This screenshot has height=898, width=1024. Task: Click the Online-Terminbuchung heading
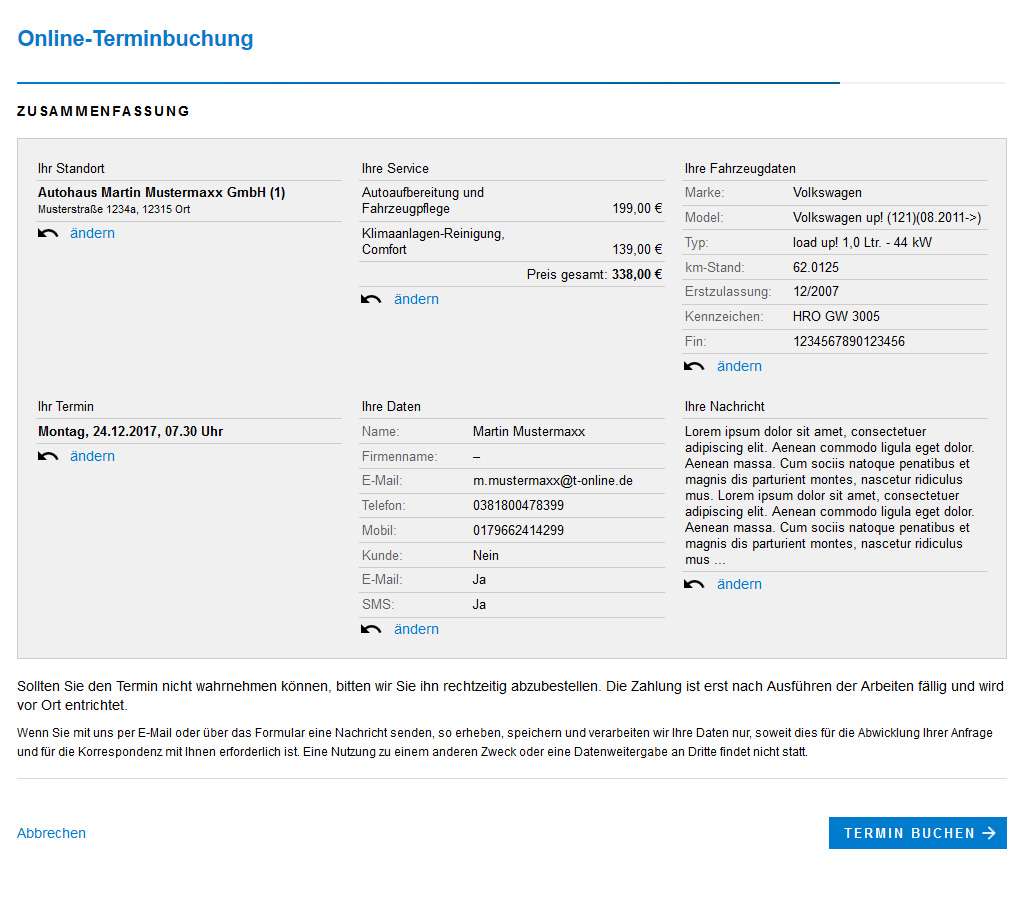(x=135, y=39)
